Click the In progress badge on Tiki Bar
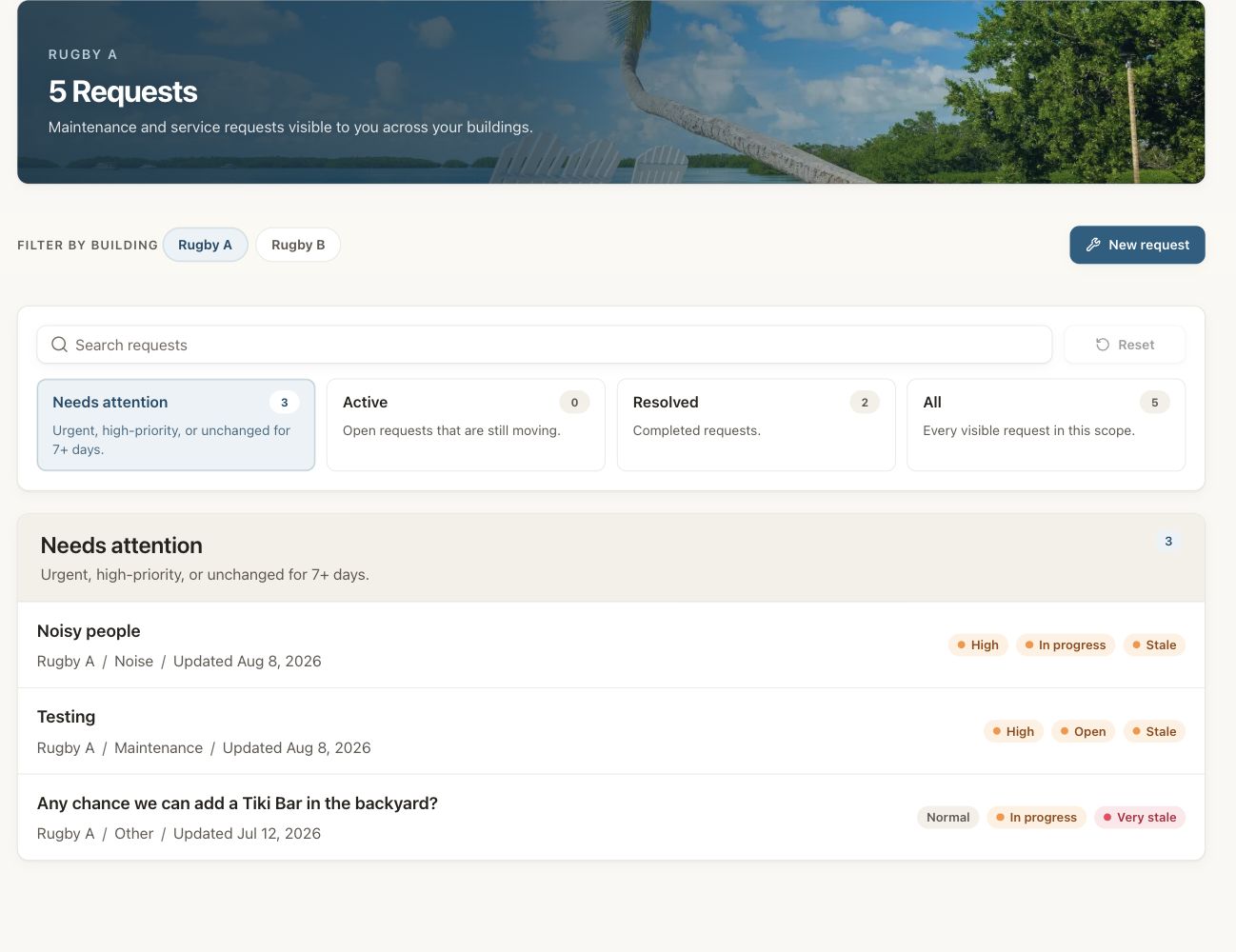The height and width of the screenshot is (952, 1236). coord(1037,817)
